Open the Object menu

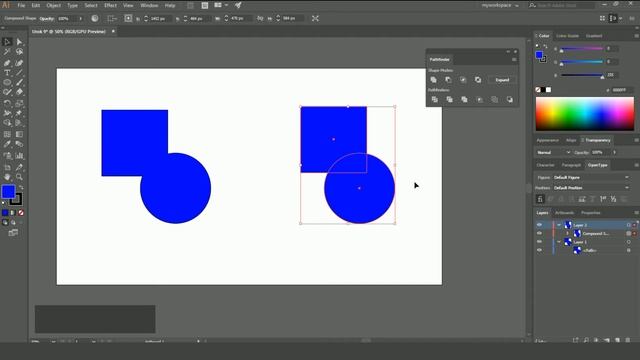pos(53,5)
